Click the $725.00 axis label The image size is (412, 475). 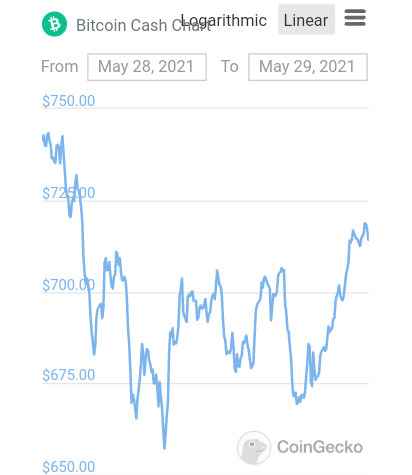point(68,193)
